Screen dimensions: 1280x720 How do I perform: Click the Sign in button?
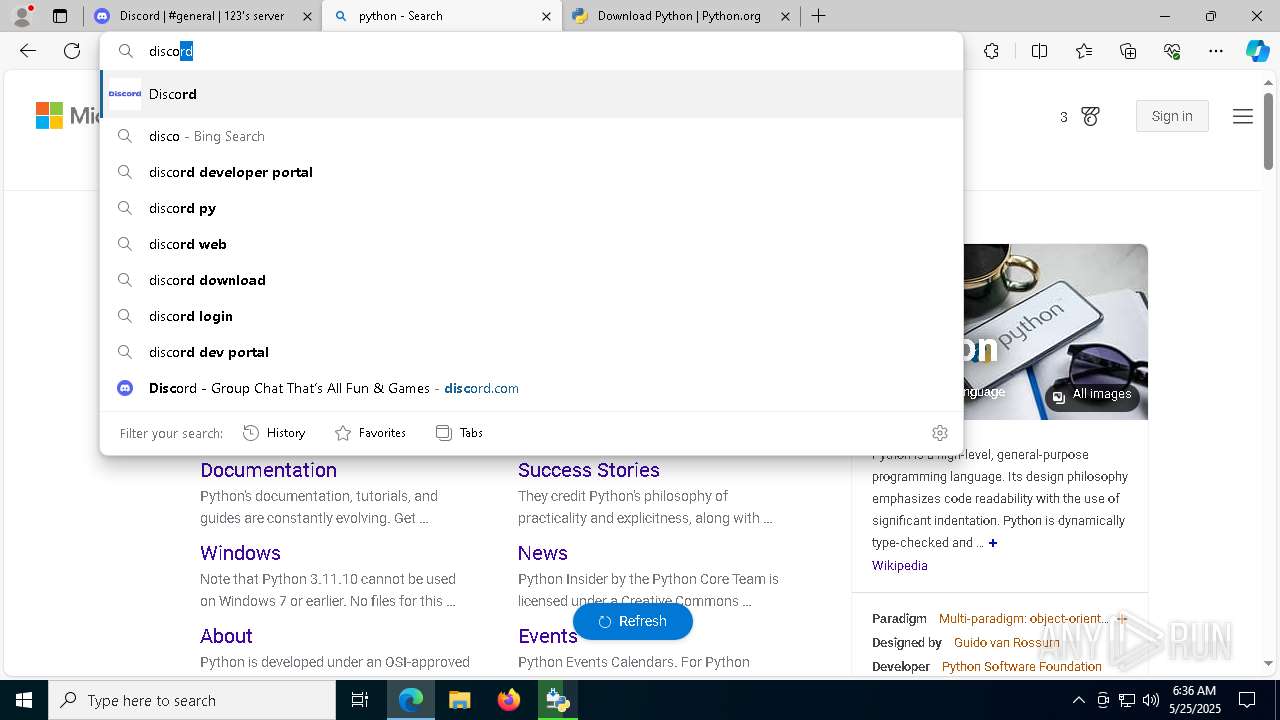pyautogui.click(x=1172, y=116)
